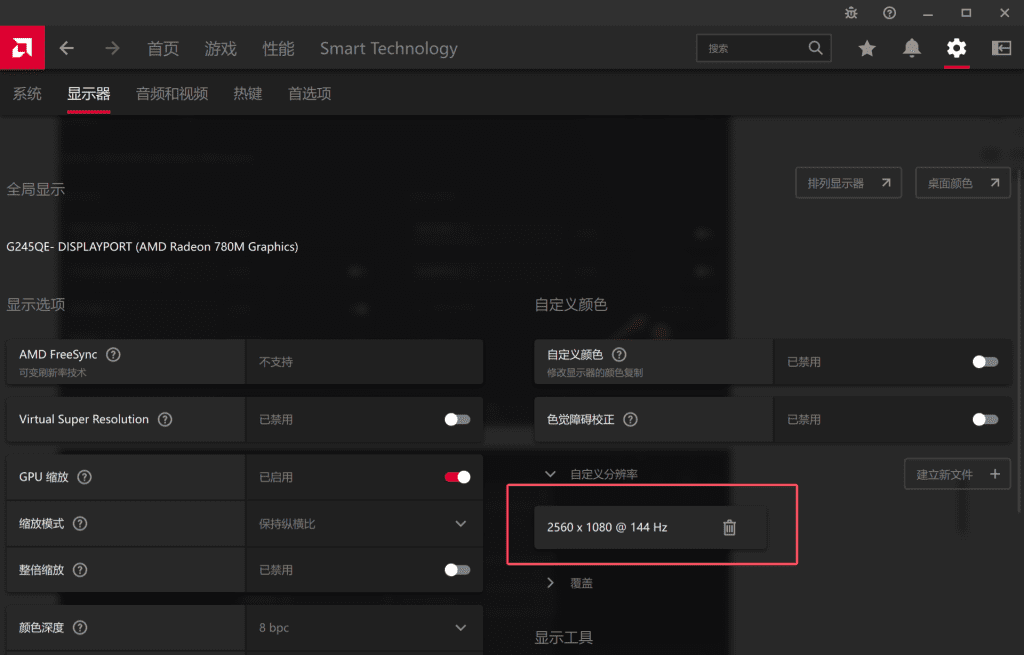Click the AMD logo home icon
This screenshot has height=655, width=1024.
22,48
